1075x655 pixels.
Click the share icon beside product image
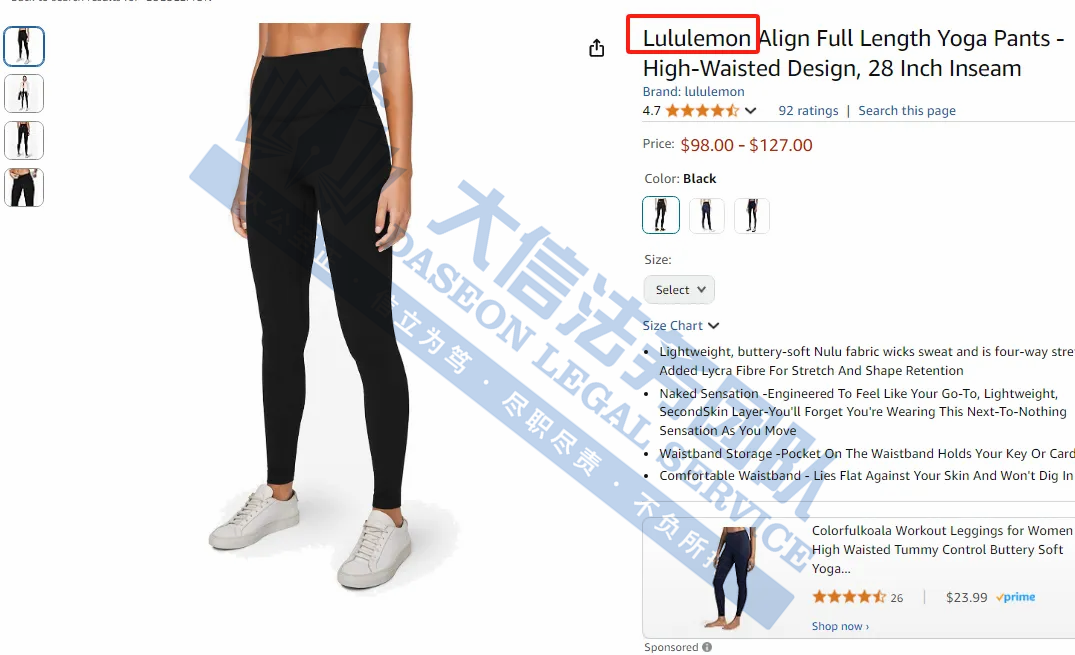pyautogui.click(x=596, y=48)
